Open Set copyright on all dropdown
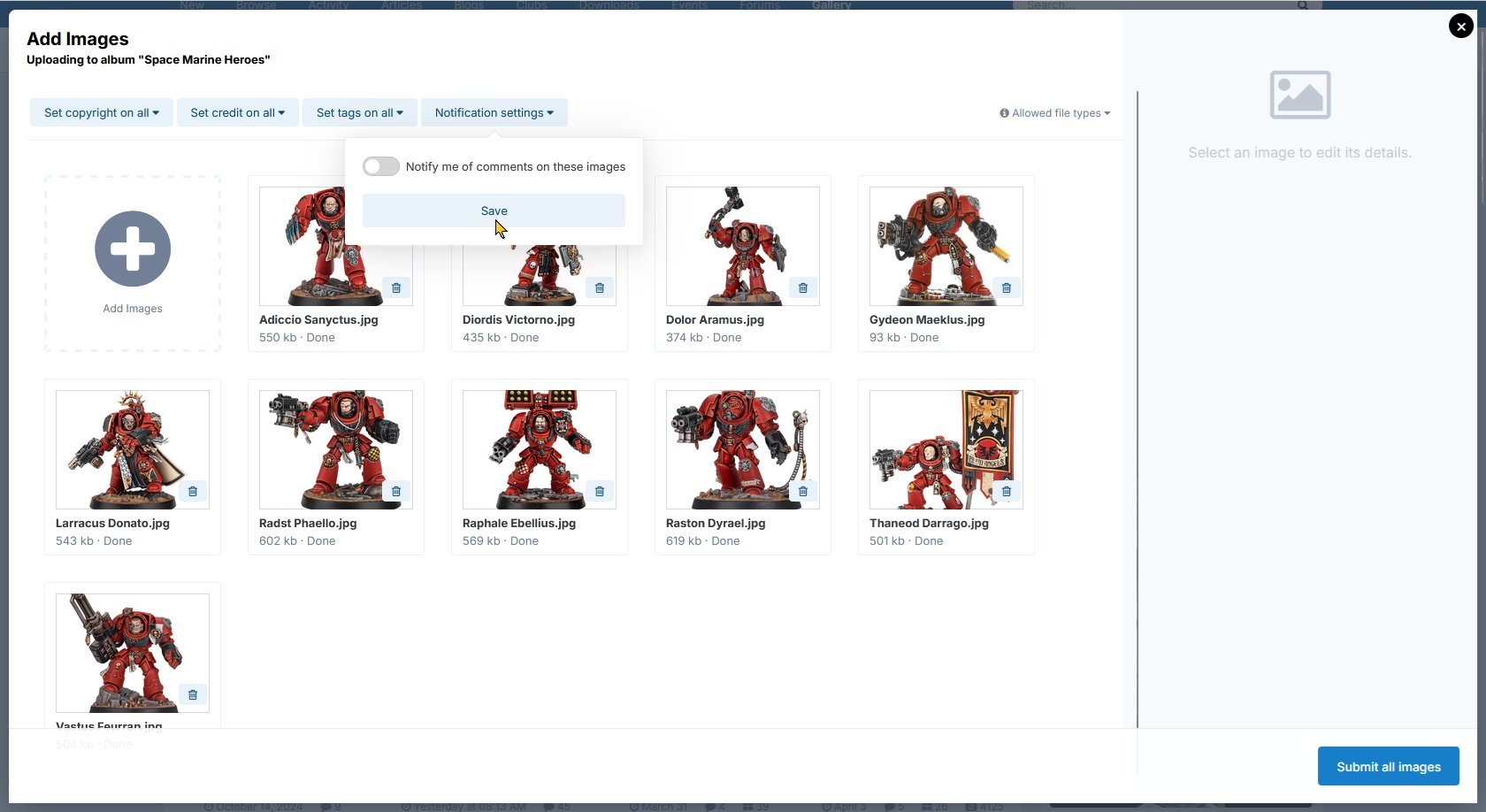The height and width of the screenshot is (812, 1486). point(102,112)
